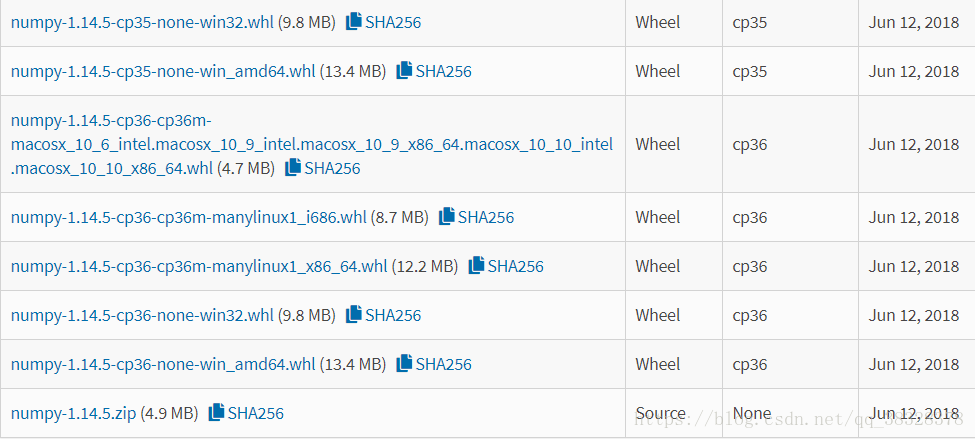Download numpy-1.14.5-cp36-none-win32.whl
Screen dimensions: 975x439
[x=141, y=315]
